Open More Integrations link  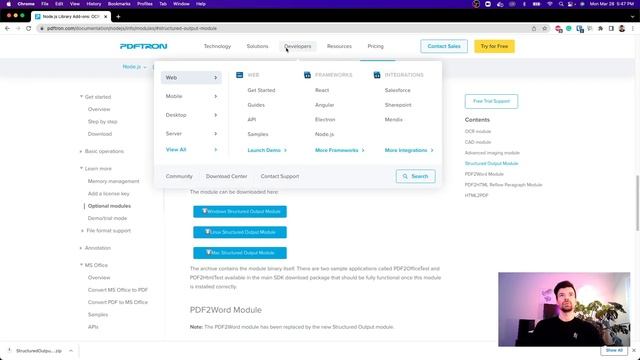[x=409, y=150]
